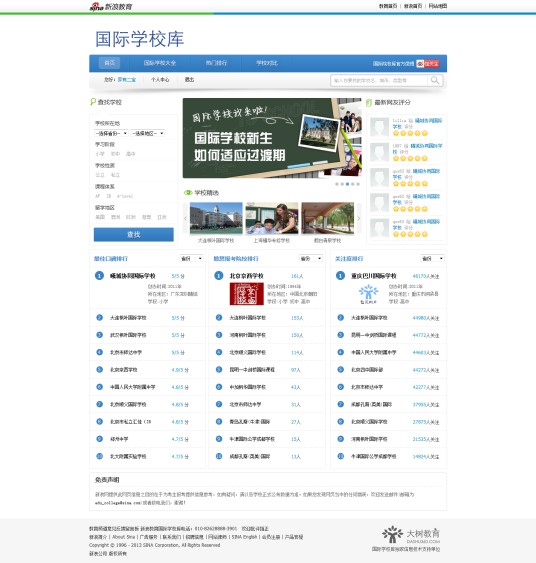This screenshot has height=563, width=536.
Task: Open province dropdown of first ranking list
Action: (x=191, y=259)
